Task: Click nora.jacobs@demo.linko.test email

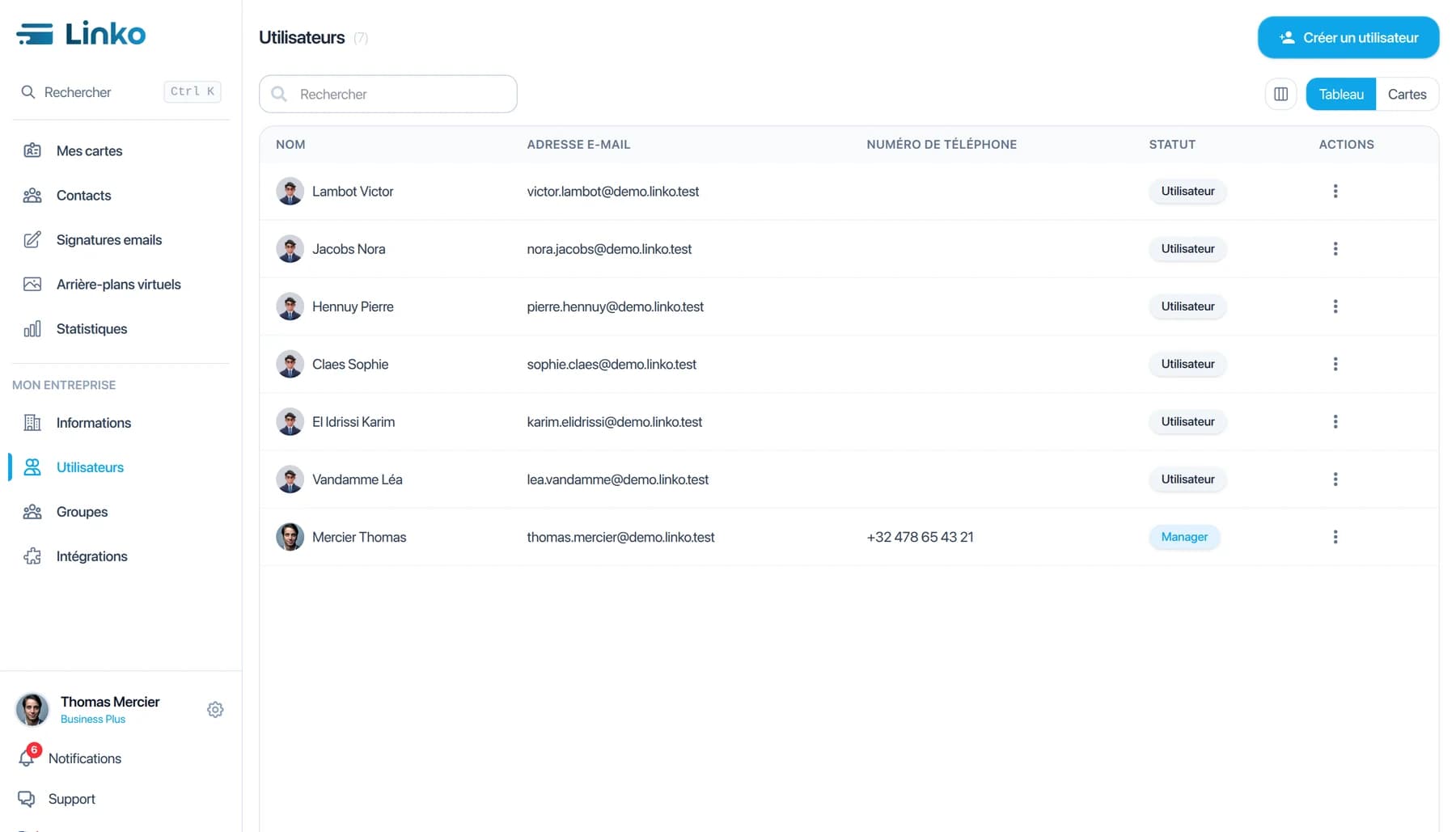Action: point(609,248)
